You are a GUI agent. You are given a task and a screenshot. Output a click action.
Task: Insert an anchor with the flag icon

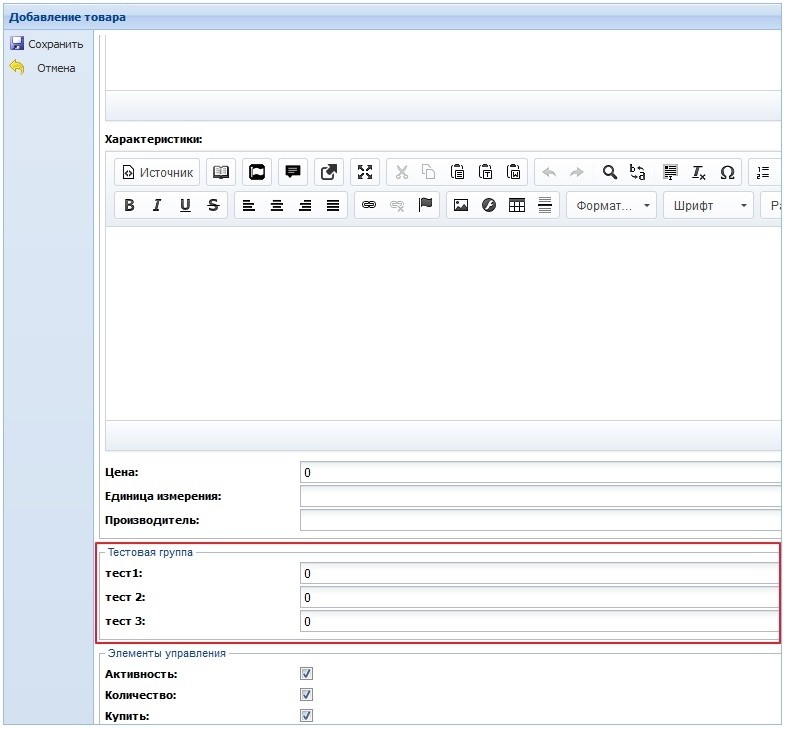[x=426, y=205]
